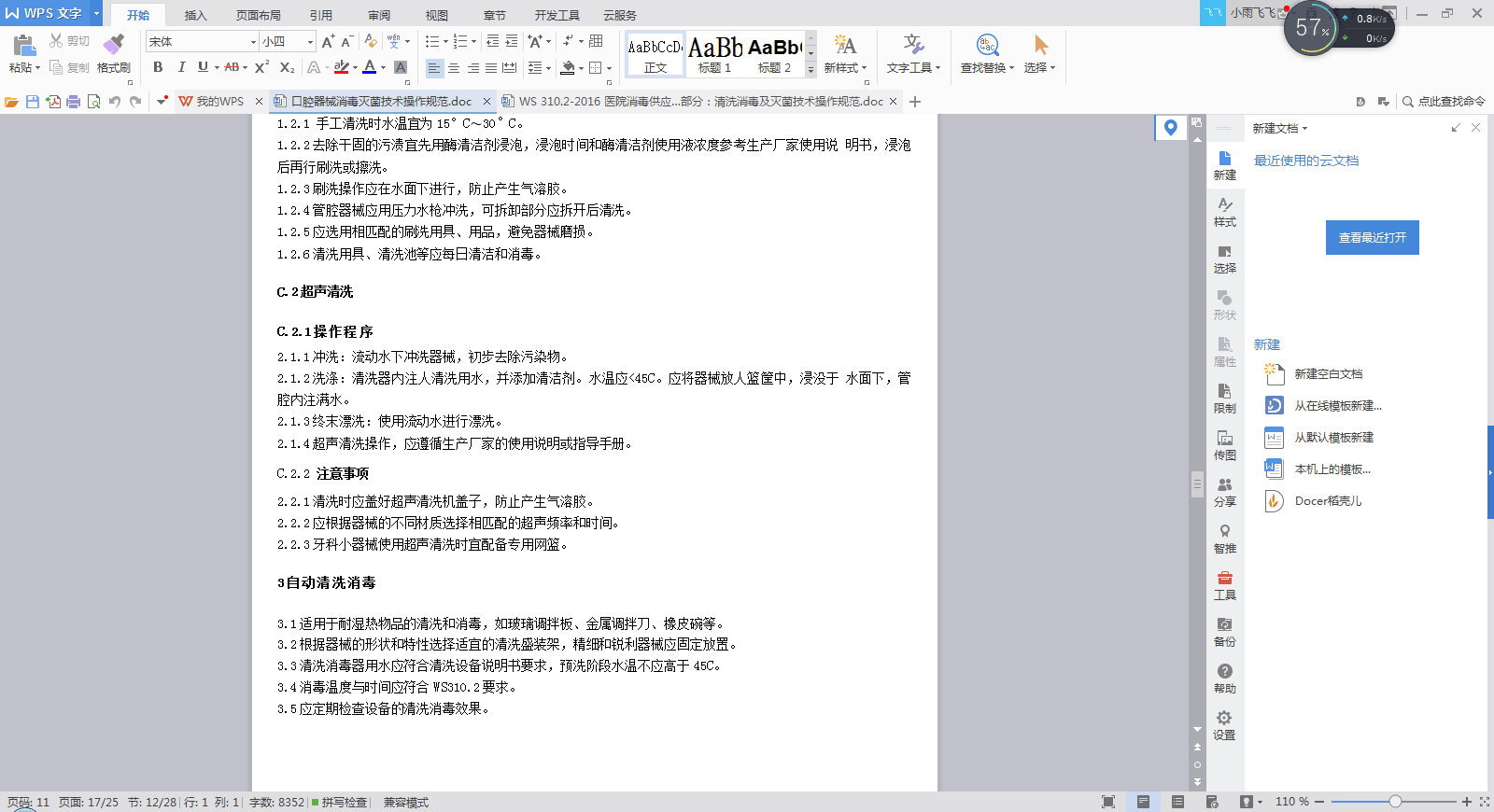This screenshot has width=1494, height=812.
Task: Open 最近使用的云文档 link
Action: click(x=1305, y=161)
